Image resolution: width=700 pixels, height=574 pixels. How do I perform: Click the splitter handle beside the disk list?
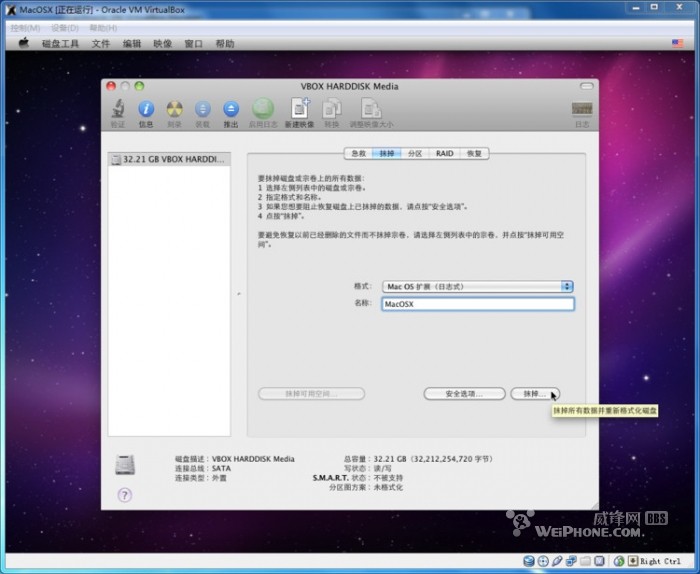239,294
